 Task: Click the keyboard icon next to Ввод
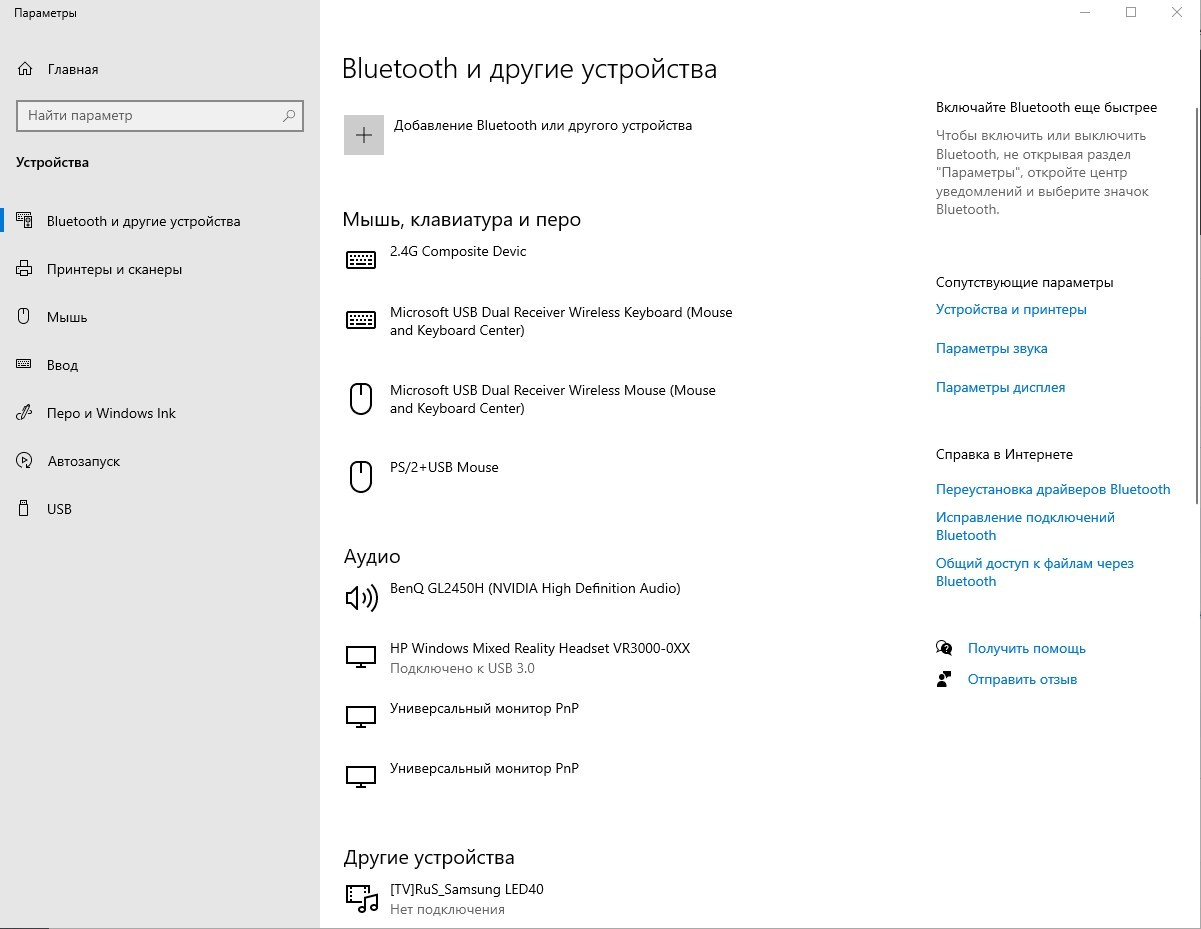click(x=25, y=365)
